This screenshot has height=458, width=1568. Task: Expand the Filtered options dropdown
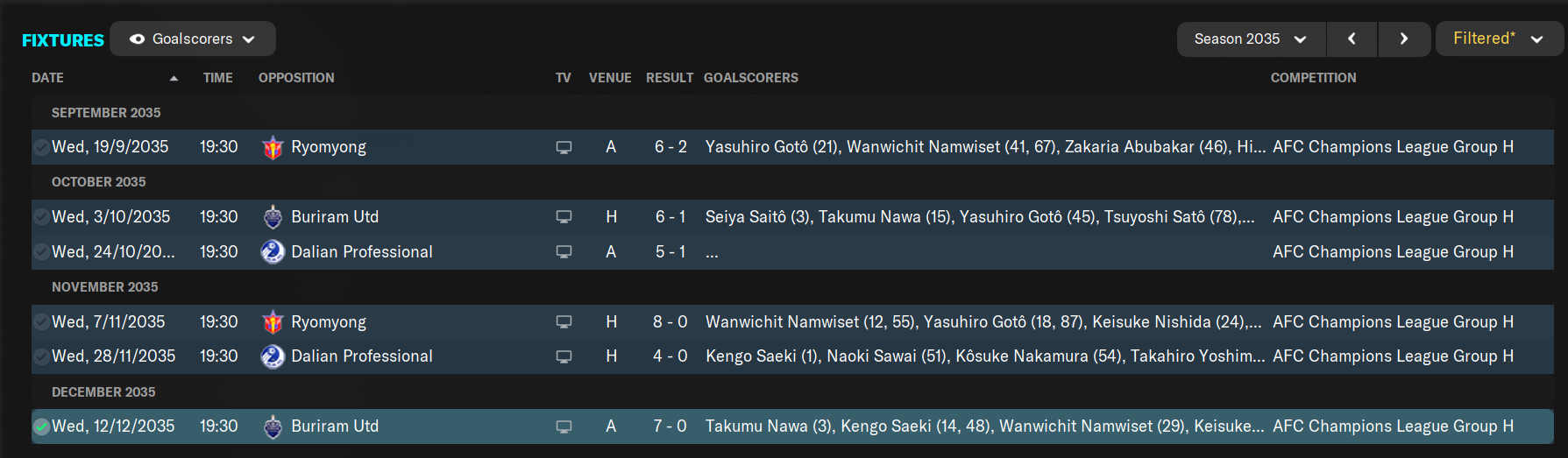point(1499,39)
